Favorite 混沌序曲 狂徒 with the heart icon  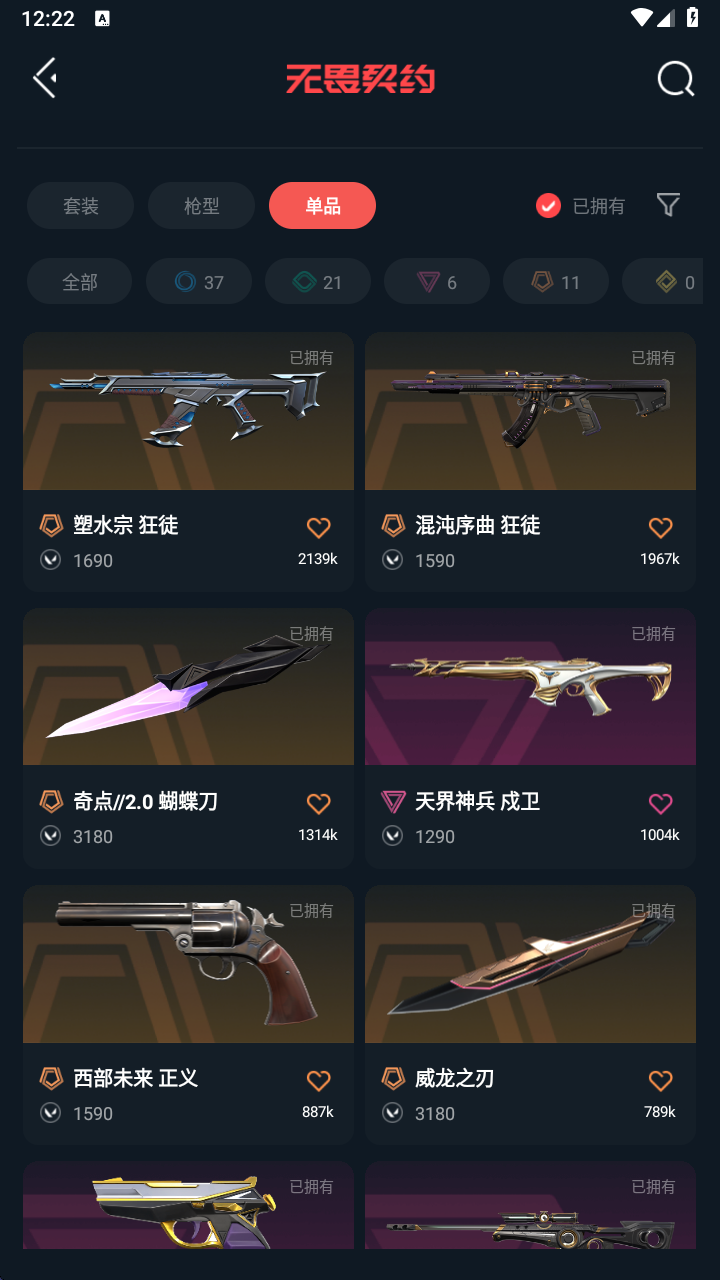coord(660,528)
